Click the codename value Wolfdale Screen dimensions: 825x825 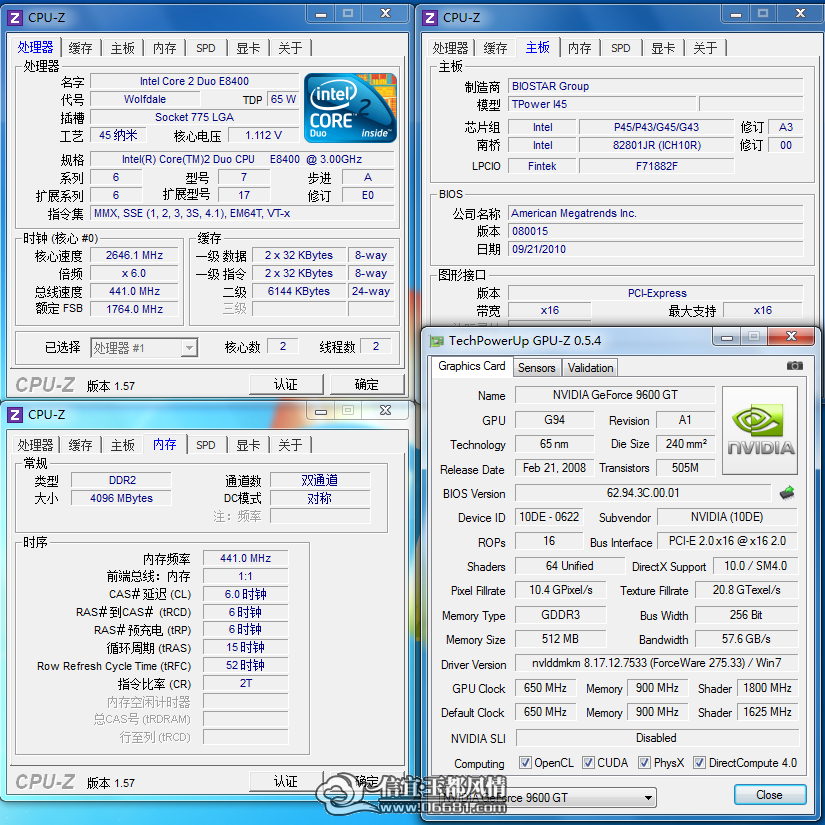145,99
